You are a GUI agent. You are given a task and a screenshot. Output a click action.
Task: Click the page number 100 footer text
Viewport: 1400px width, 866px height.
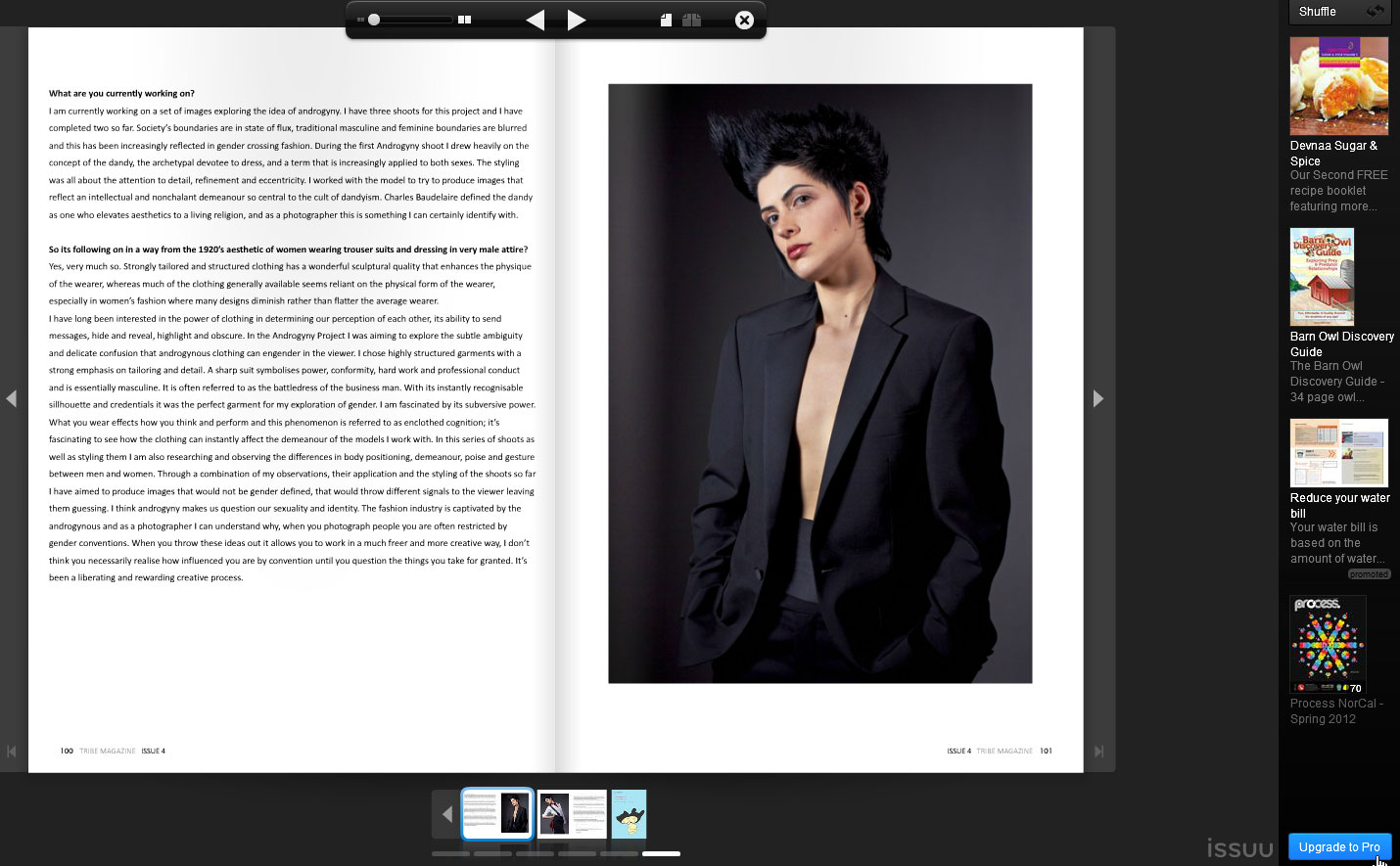(67, 752)
